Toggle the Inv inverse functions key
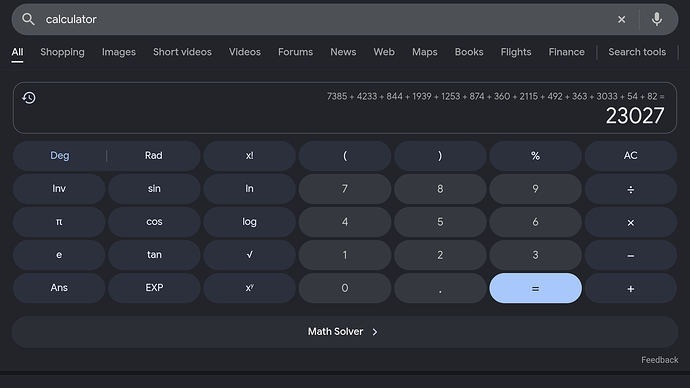 (59, 189)
